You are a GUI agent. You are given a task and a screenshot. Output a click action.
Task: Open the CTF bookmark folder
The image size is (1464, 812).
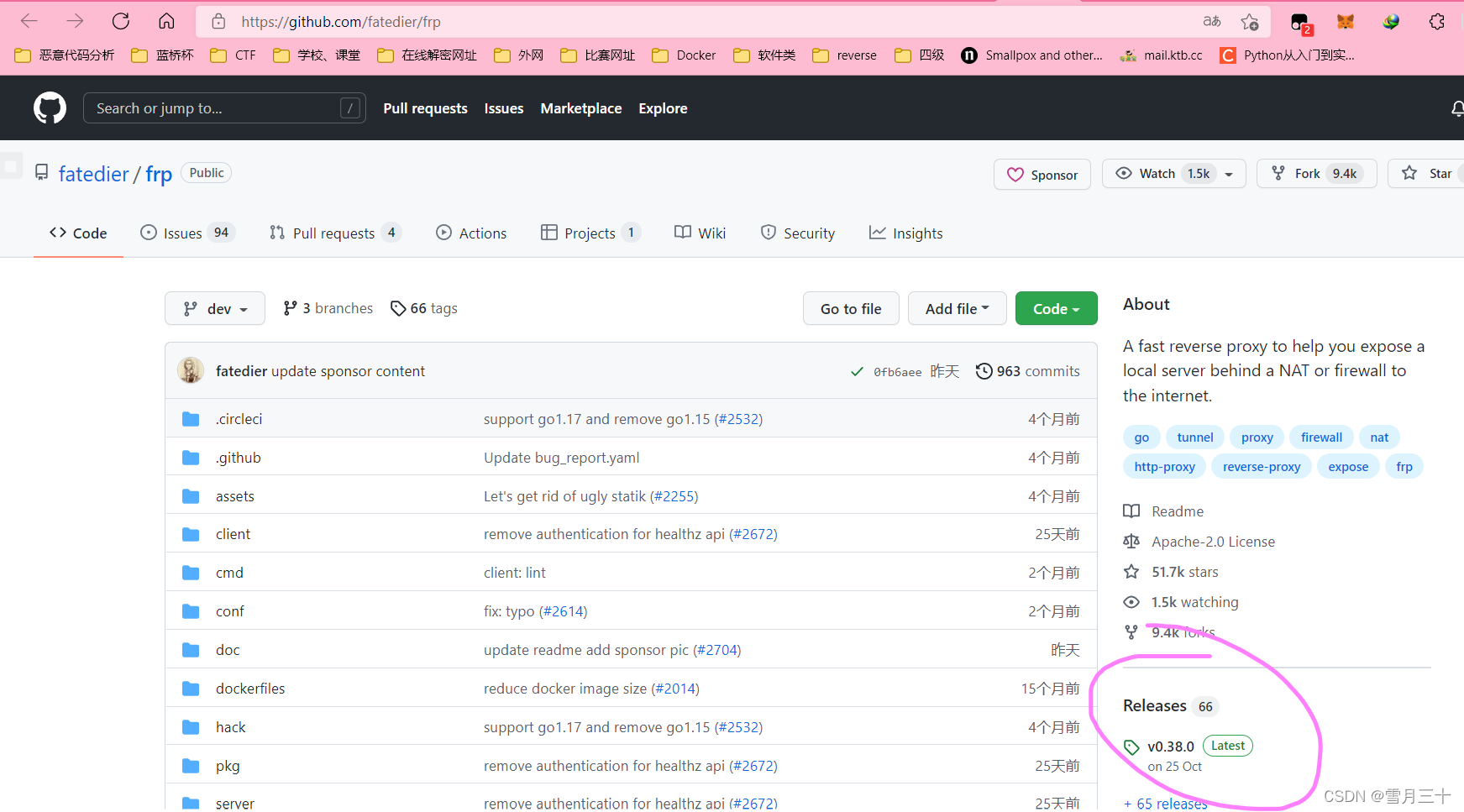[x=234, y=55]
